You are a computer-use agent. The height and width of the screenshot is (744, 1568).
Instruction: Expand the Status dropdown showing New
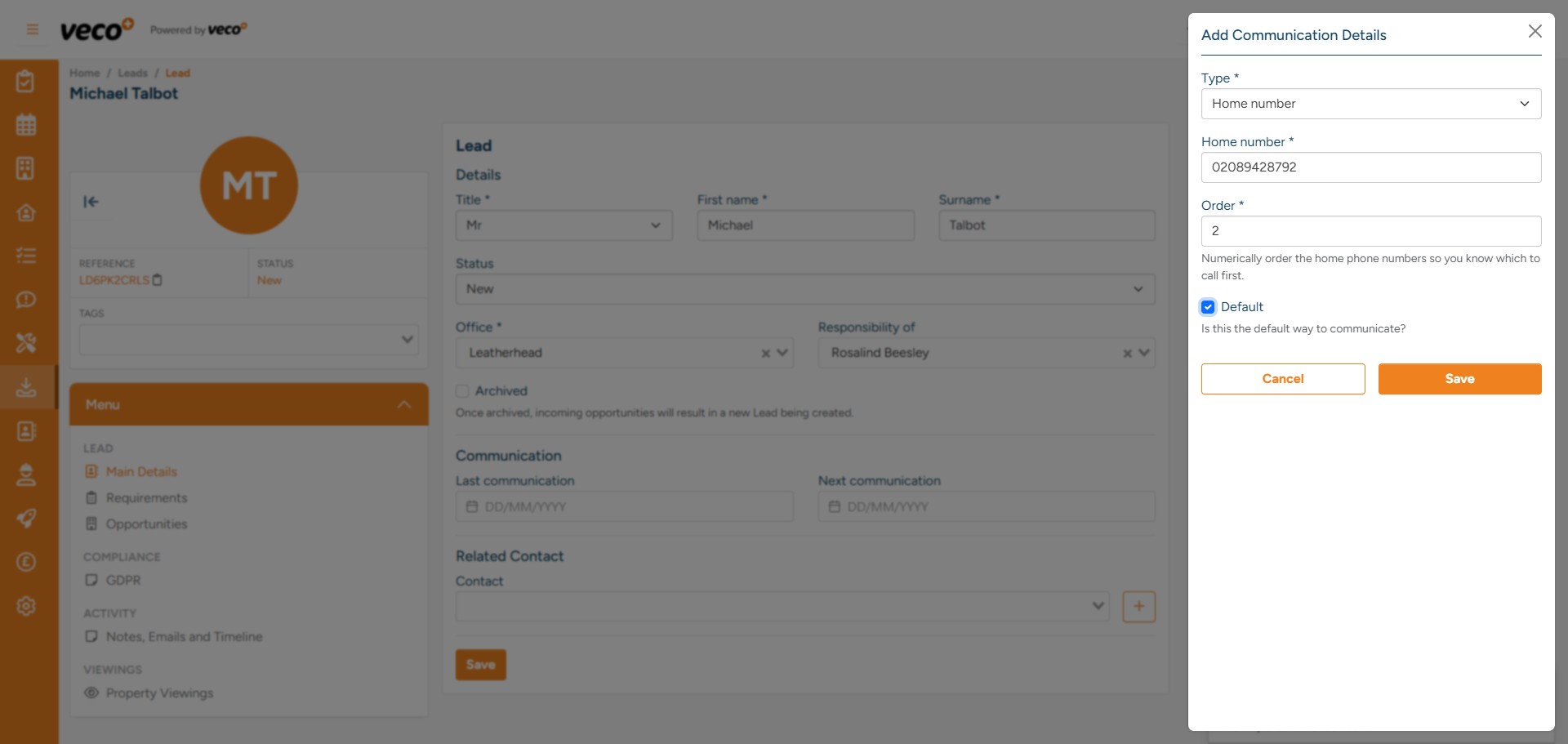804,289
